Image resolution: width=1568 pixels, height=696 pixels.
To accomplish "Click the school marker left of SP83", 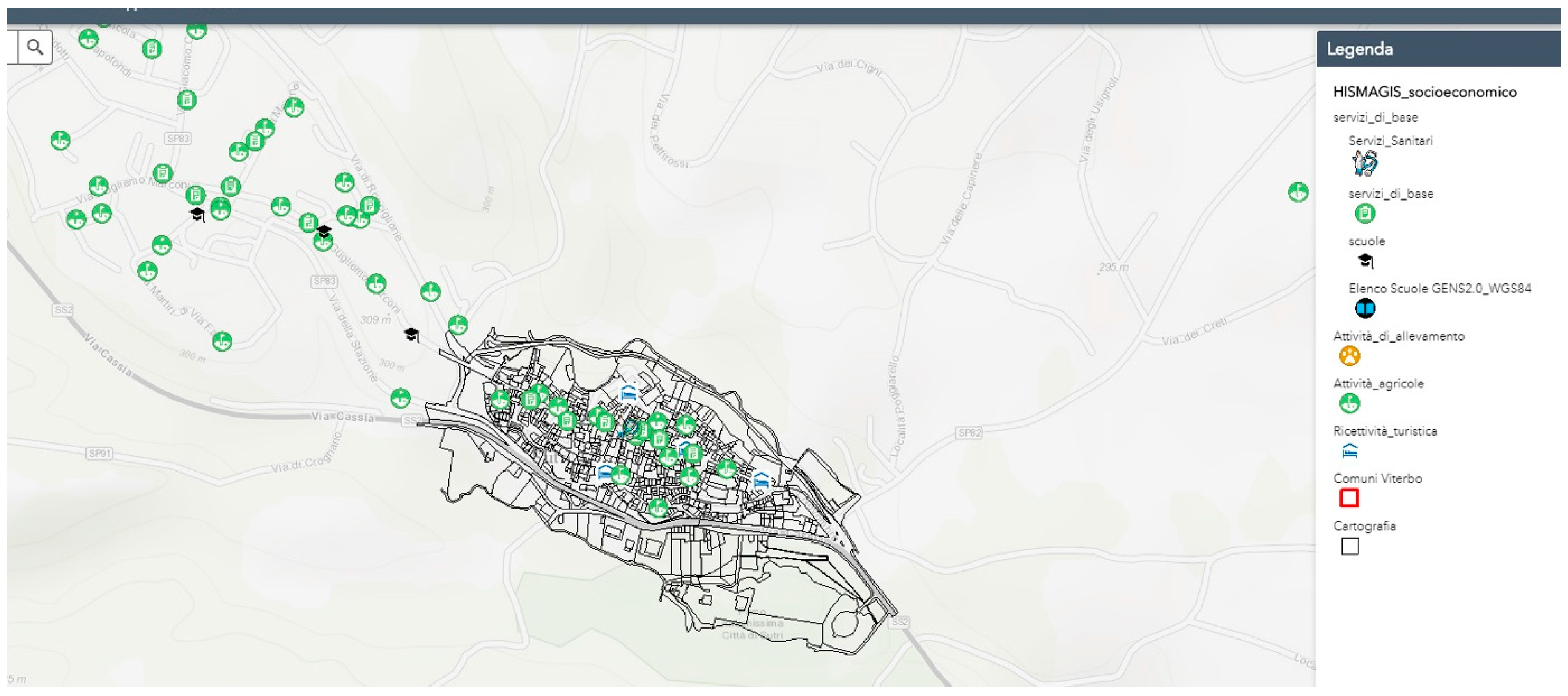I will click(197, 214).
